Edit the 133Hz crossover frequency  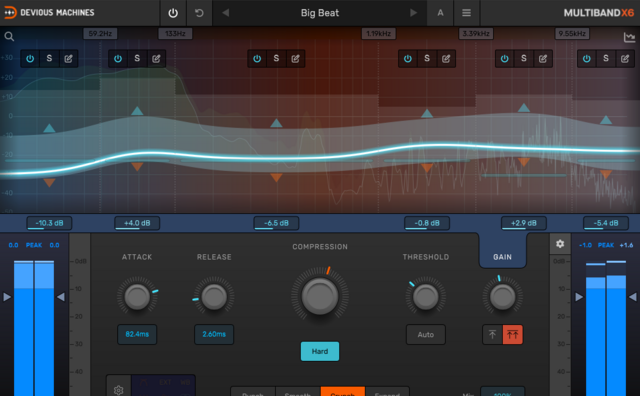[175, 33]
